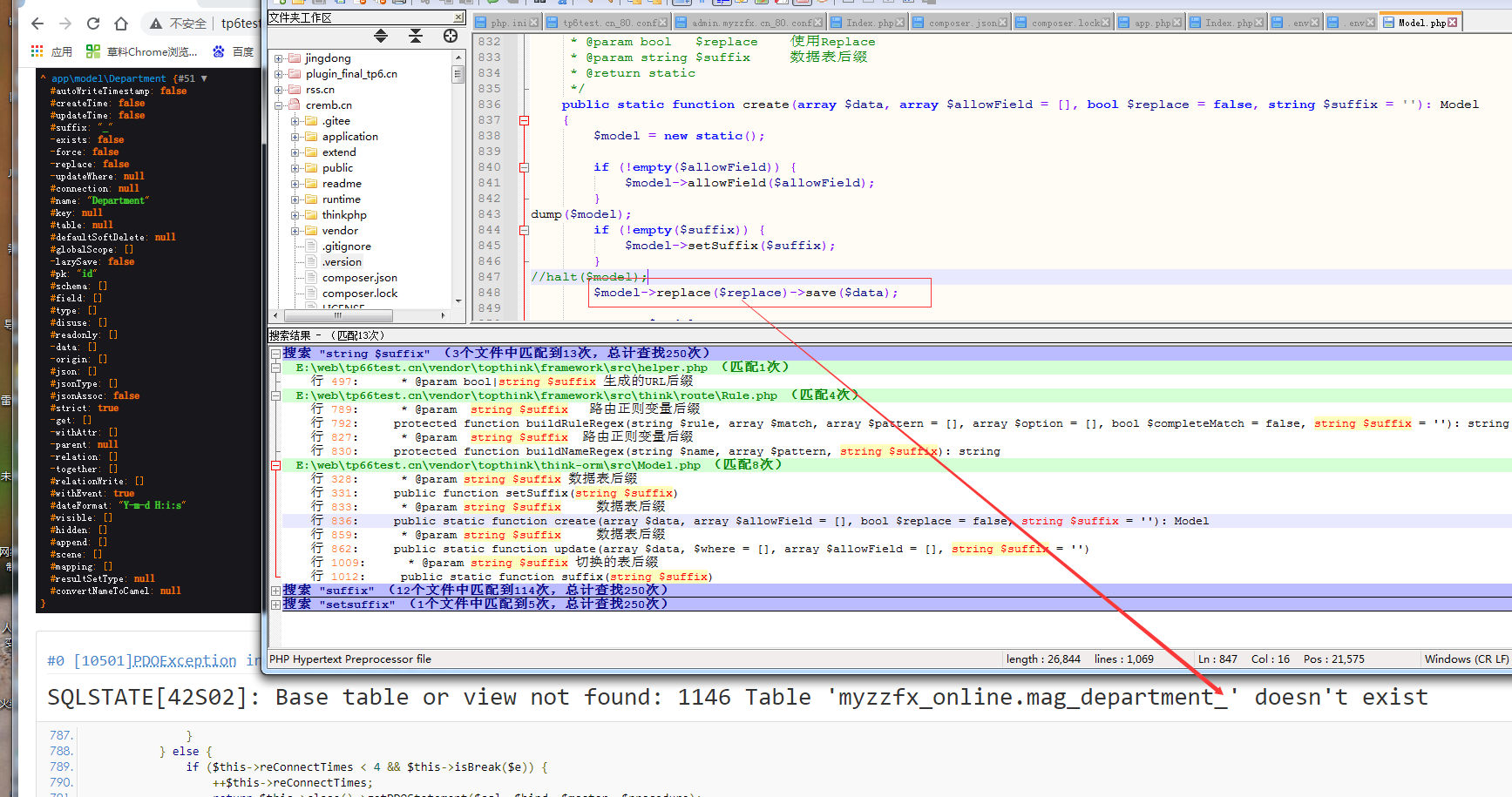Select the readme folder in the tree
Image resolution: width=1512 pixels, height=797 pixels.
pos(342,184)
